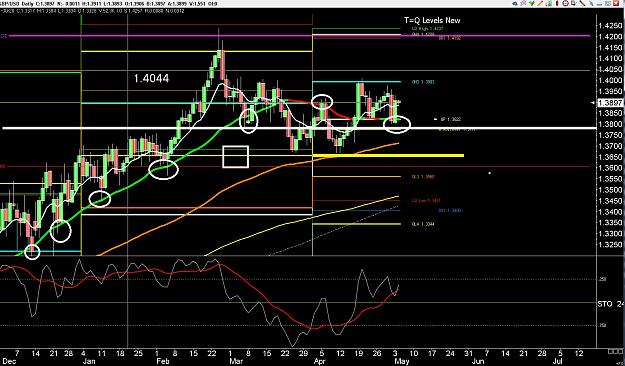Click the copy pages icon in the toolbar
Screen dimensions: 625x366
pos(574,3)
